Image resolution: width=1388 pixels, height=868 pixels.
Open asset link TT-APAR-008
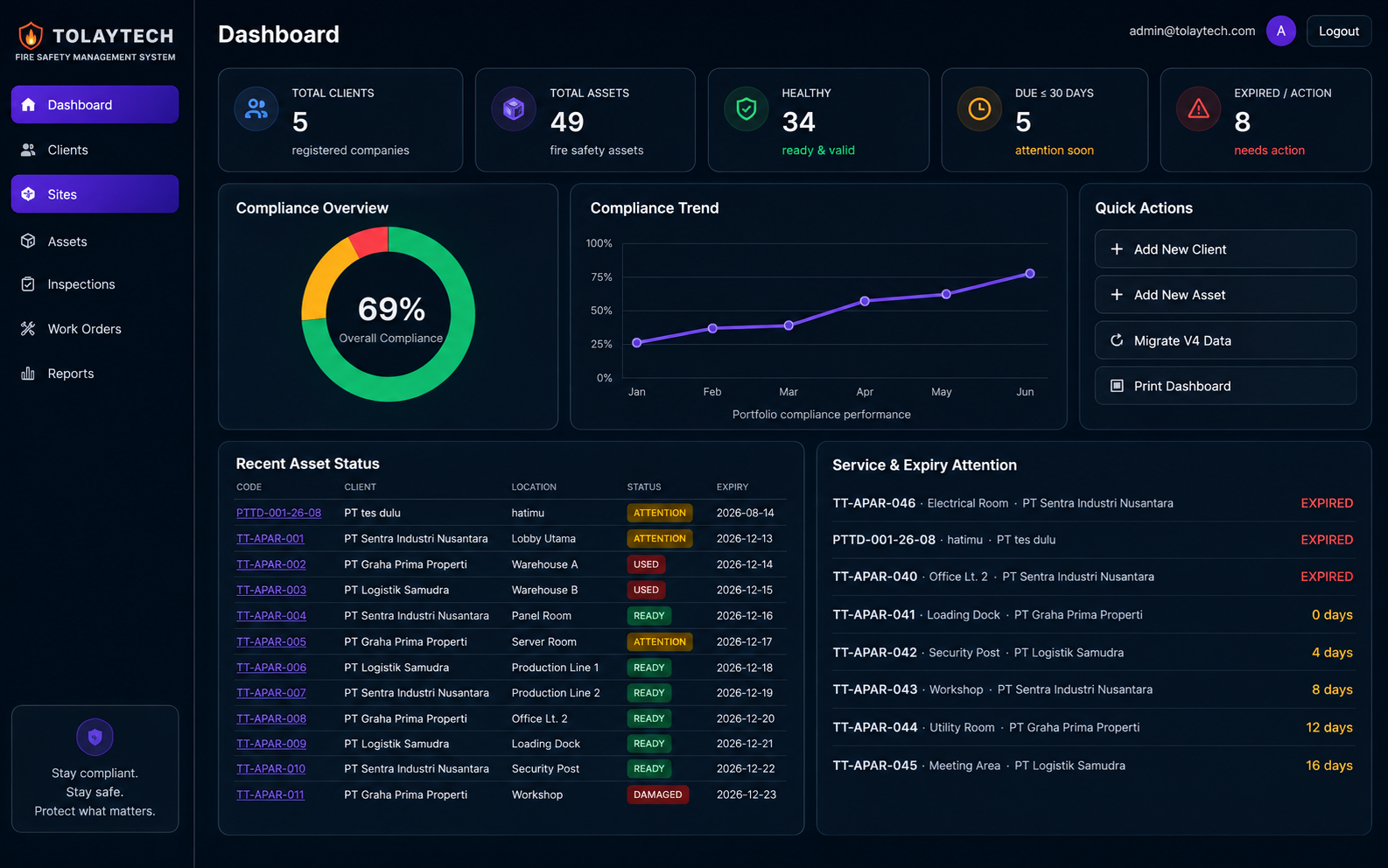click(271, 718)
